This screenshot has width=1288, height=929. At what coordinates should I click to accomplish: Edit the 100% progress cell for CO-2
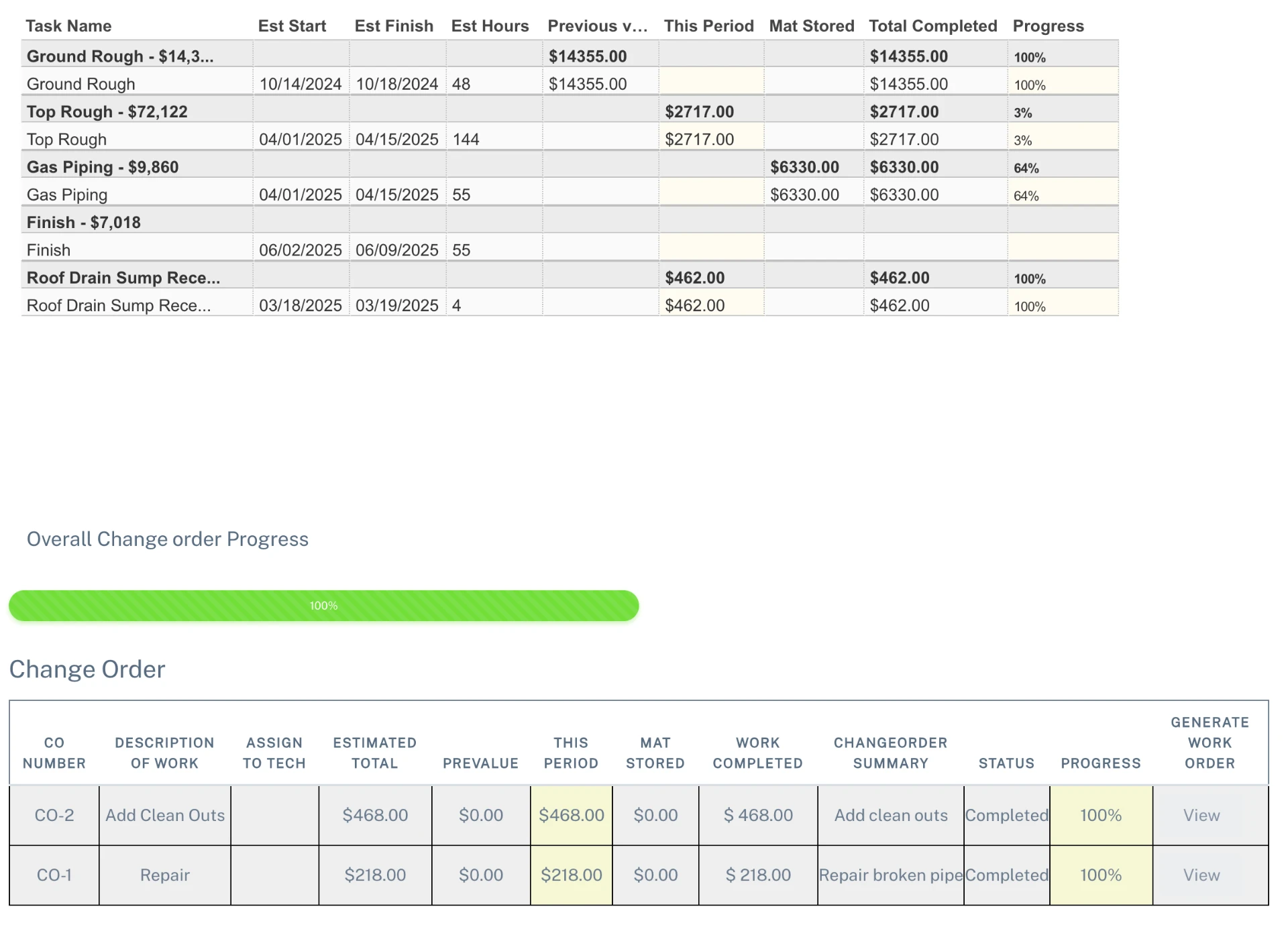(1101, 815)
